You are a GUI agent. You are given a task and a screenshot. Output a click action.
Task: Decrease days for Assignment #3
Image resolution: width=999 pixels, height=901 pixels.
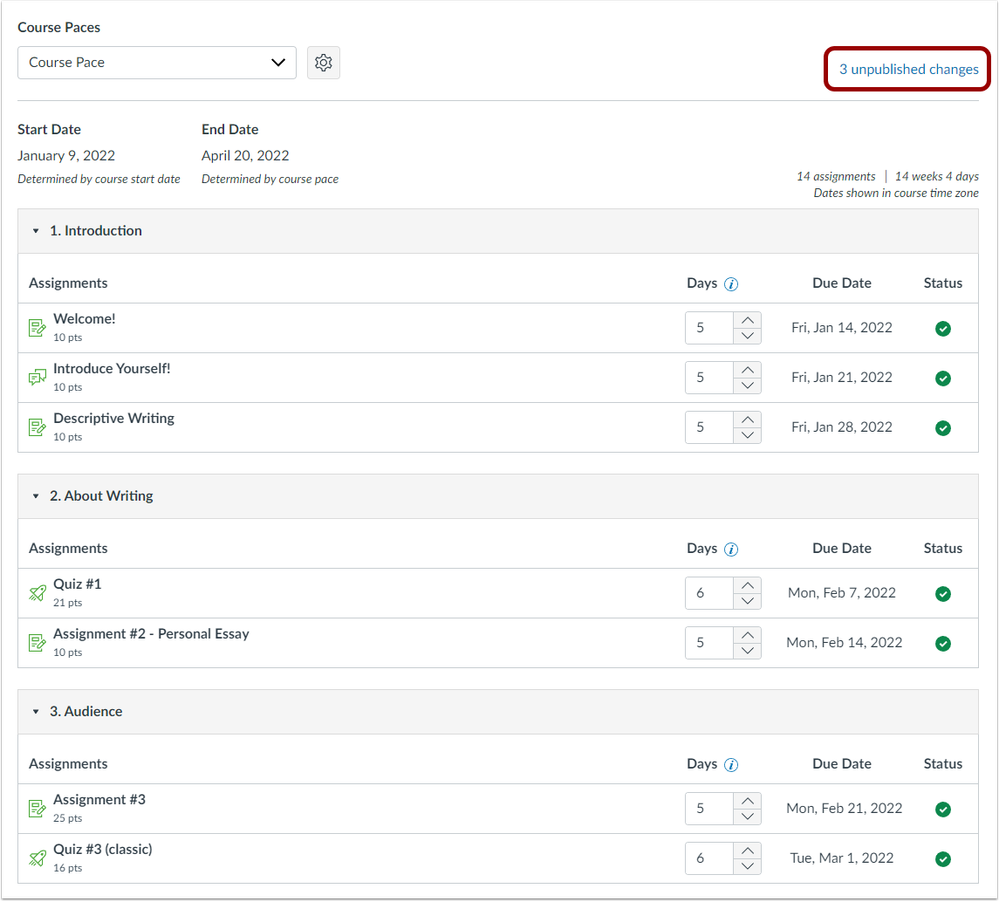point(747,816)
